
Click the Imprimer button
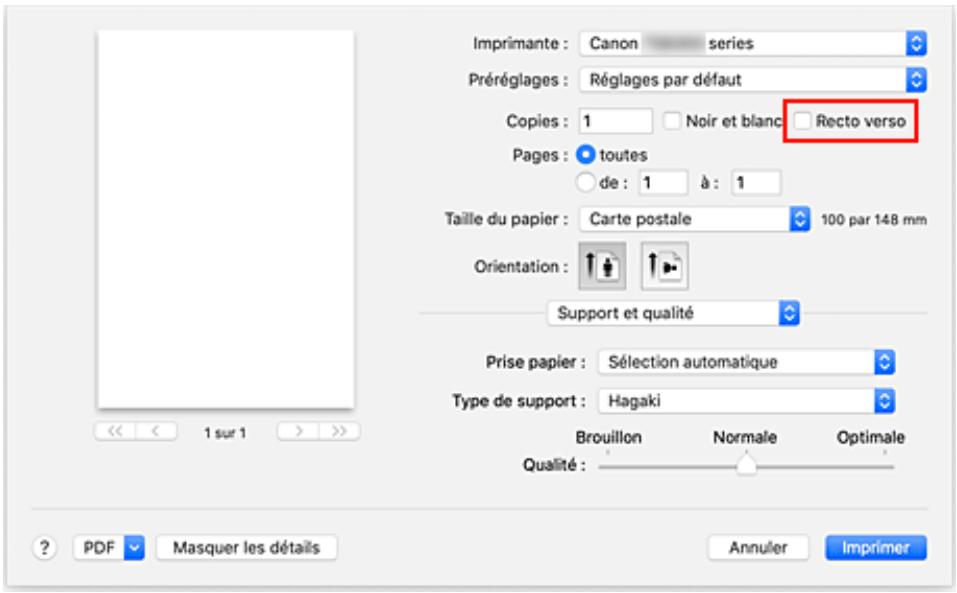876,547
